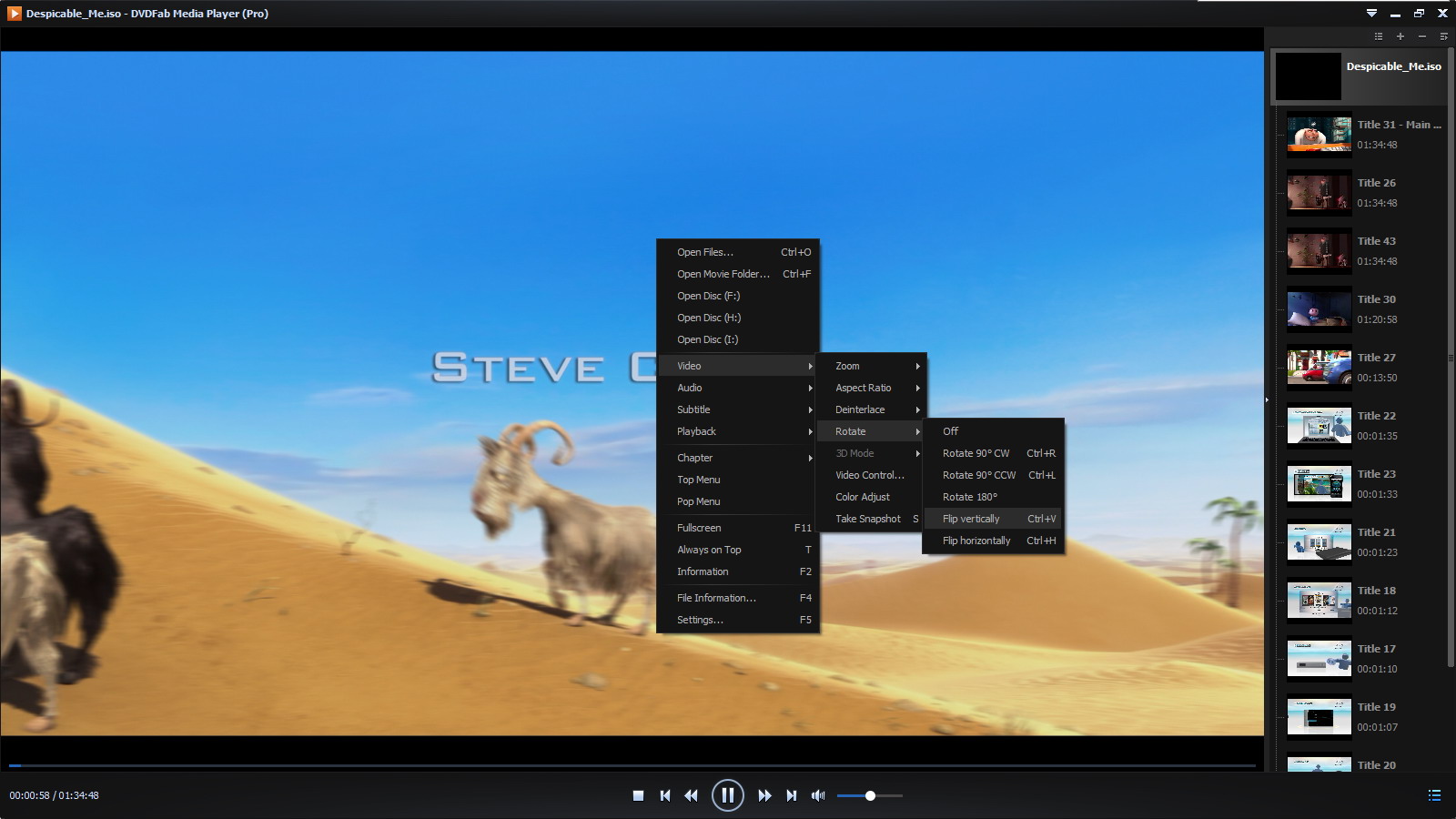
Task: Mute audio with the speaker icon
Action: tap(818, 795)
